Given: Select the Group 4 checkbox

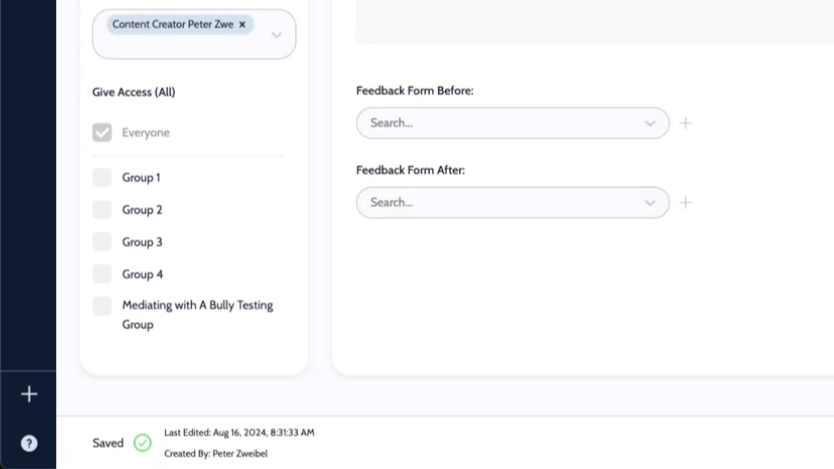Looking at the screenshot, I should pos(102,274).
